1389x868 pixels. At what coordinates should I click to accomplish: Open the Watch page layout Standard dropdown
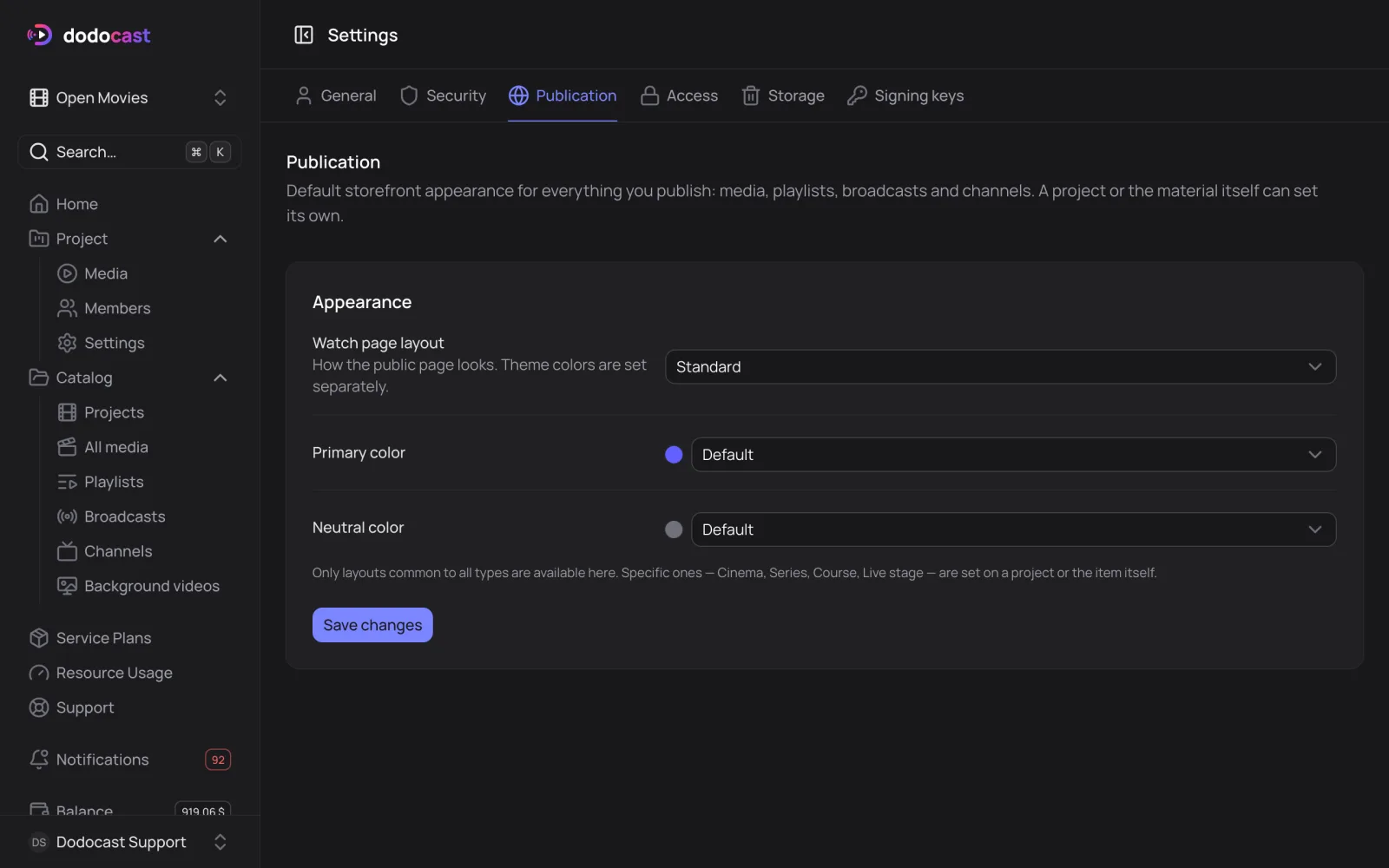(1000, 366)
